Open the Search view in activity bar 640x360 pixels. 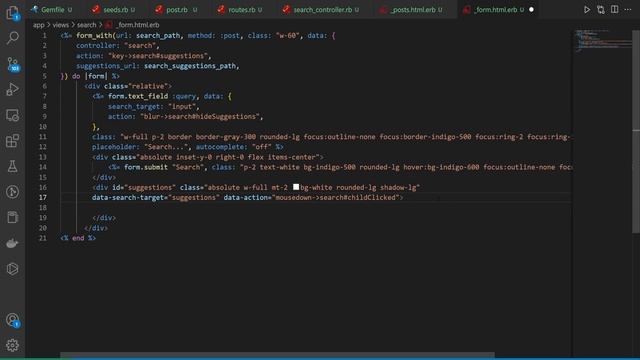12,38
